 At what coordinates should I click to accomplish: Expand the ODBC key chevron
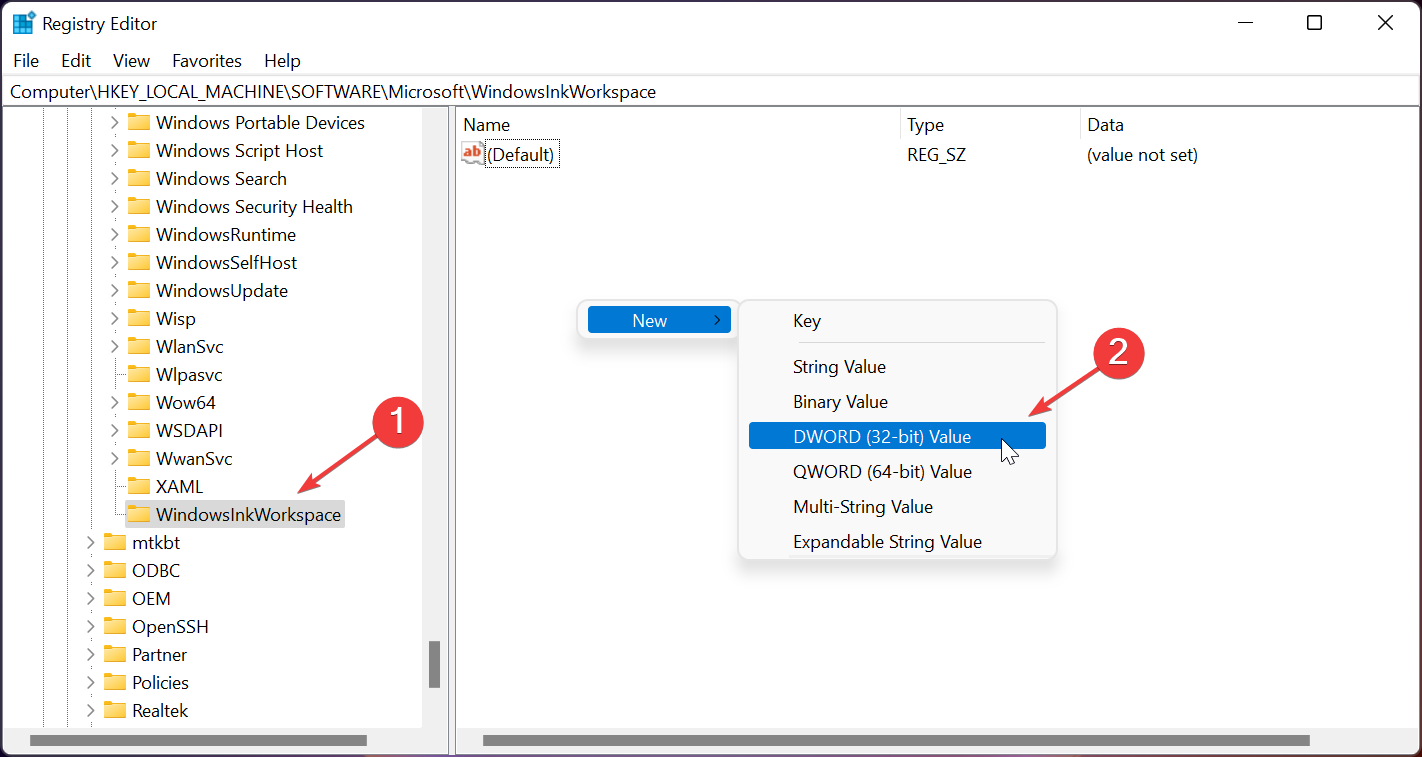click(x=90, y=570)
